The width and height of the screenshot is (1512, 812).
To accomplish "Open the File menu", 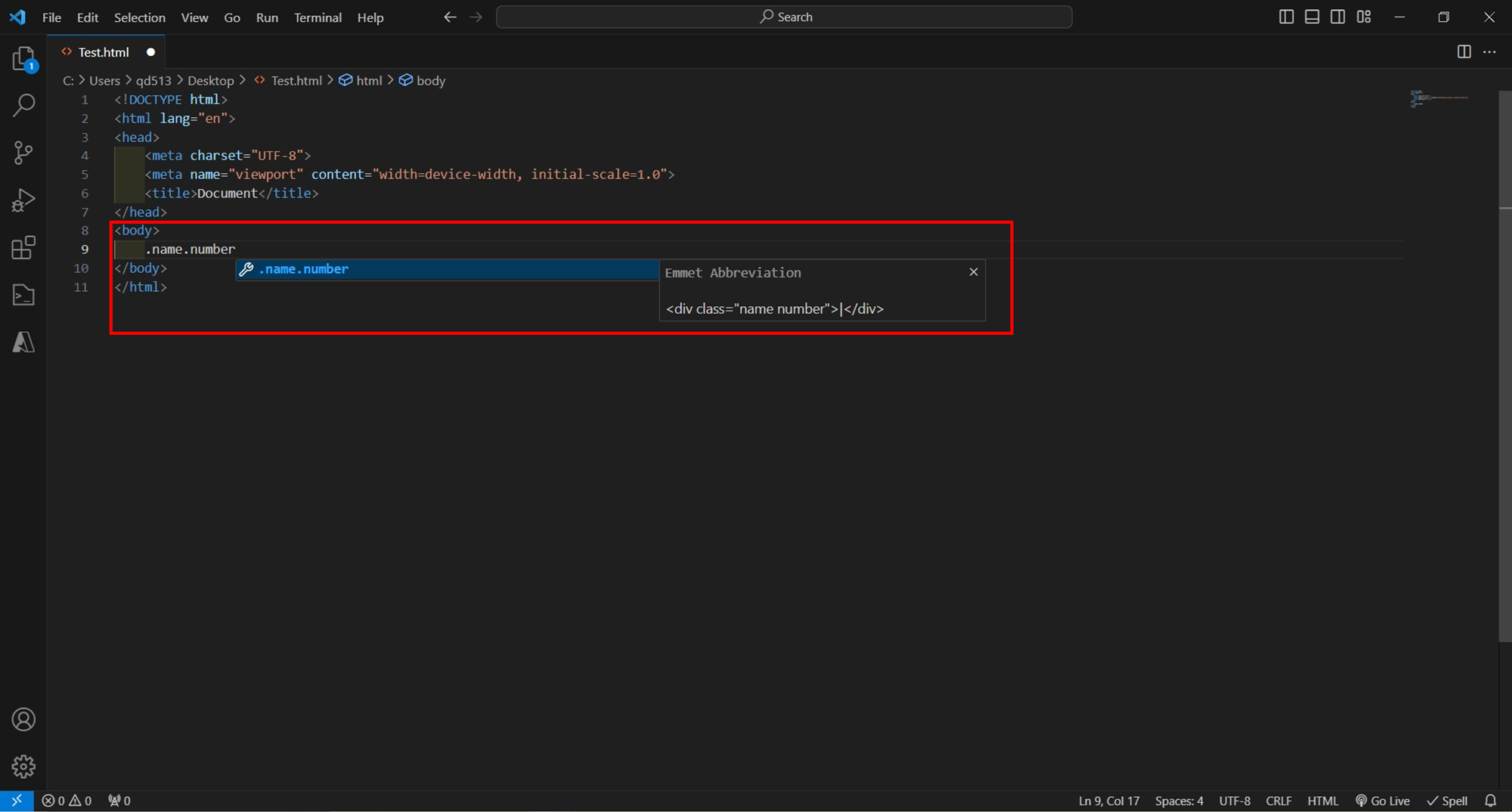I will click(x=51, y=17).
